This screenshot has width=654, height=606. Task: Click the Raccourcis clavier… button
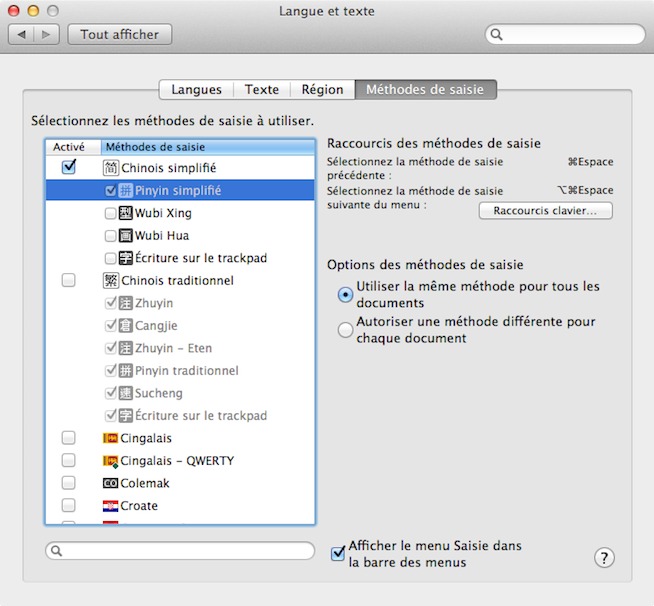click(x=545, y=211)
